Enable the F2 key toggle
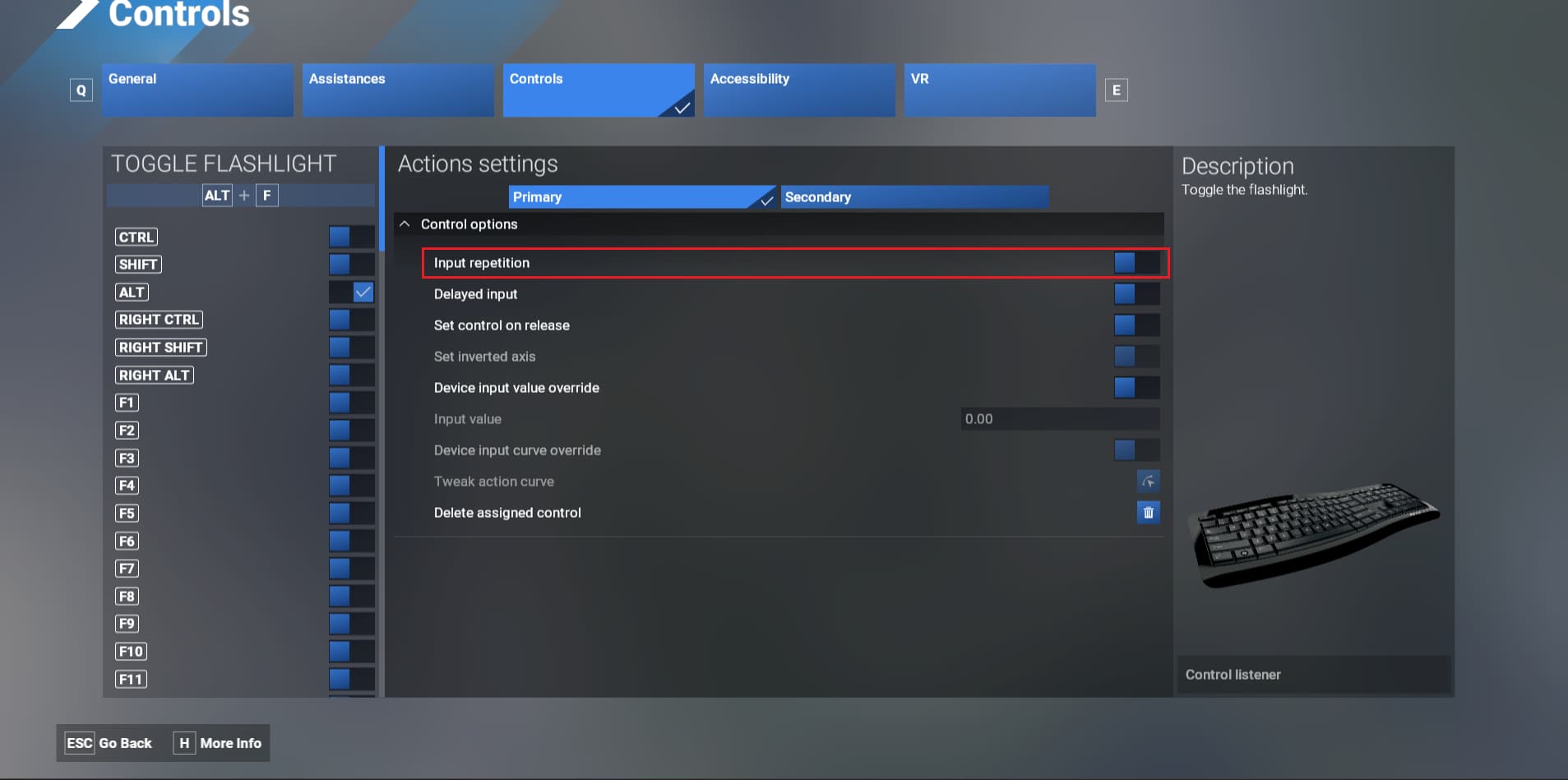The height and width of the screenshot is (780, 1568). (351, 430)
